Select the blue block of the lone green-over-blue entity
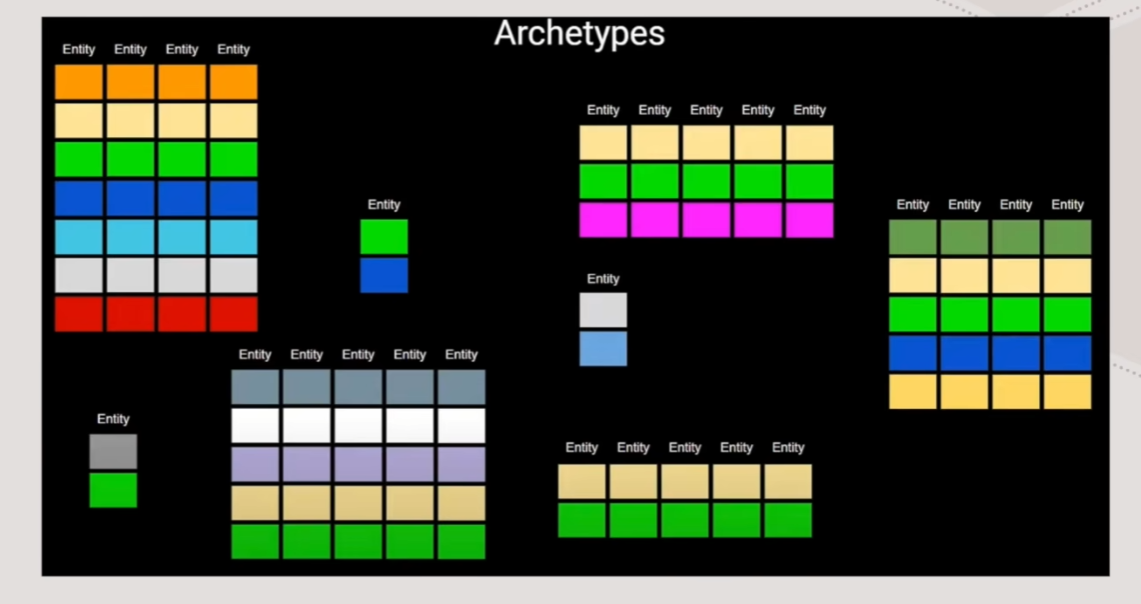Screen dimensions: 1141x604 tap(384, 276)
